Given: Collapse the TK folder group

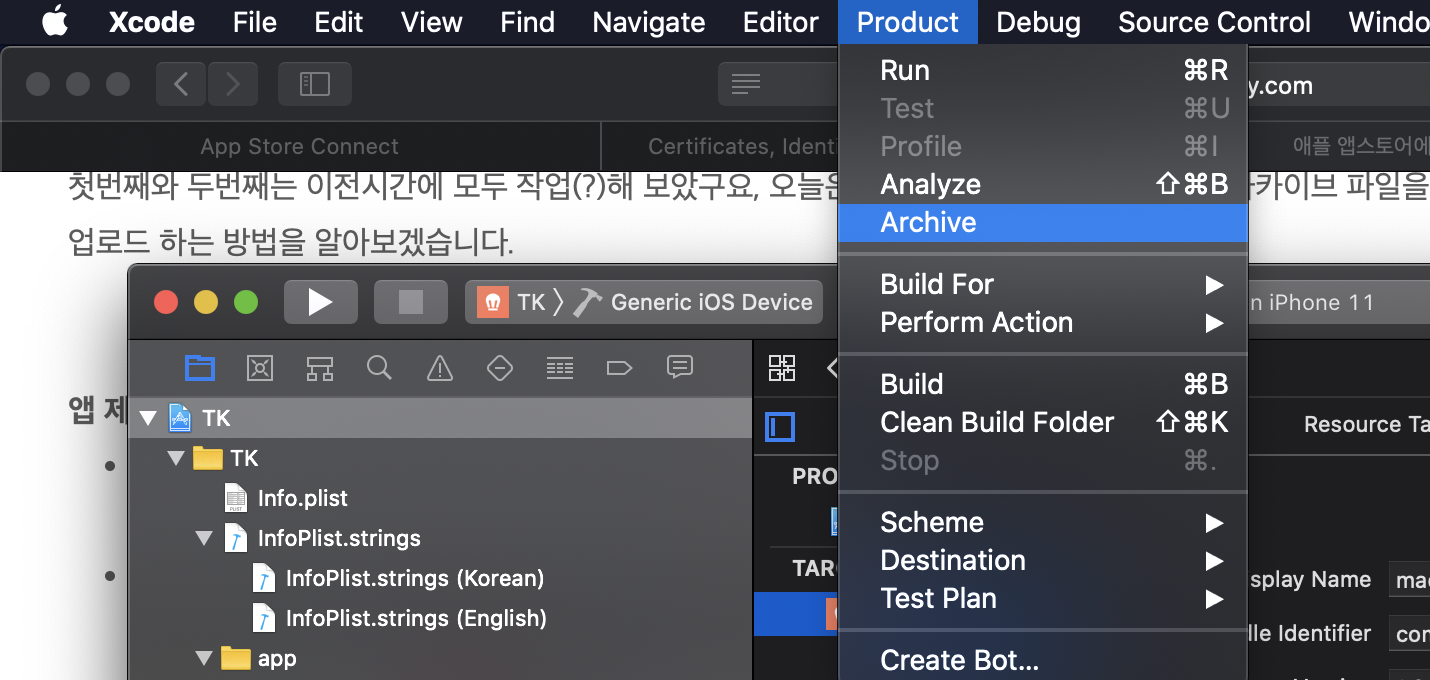Looking at the screenshot, I should [x=177, y=458].
